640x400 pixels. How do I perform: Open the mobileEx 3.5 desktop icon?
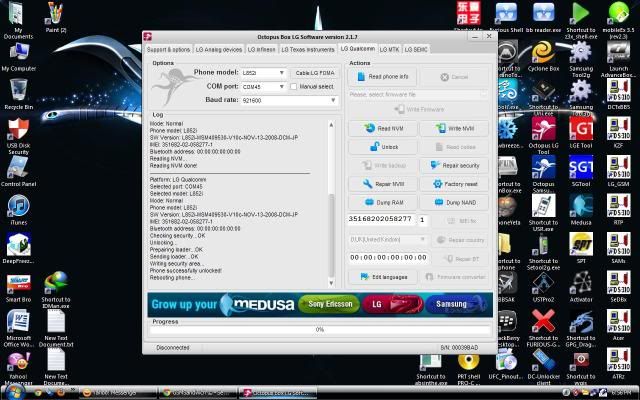pyautogui.click(x=618, y=20)
